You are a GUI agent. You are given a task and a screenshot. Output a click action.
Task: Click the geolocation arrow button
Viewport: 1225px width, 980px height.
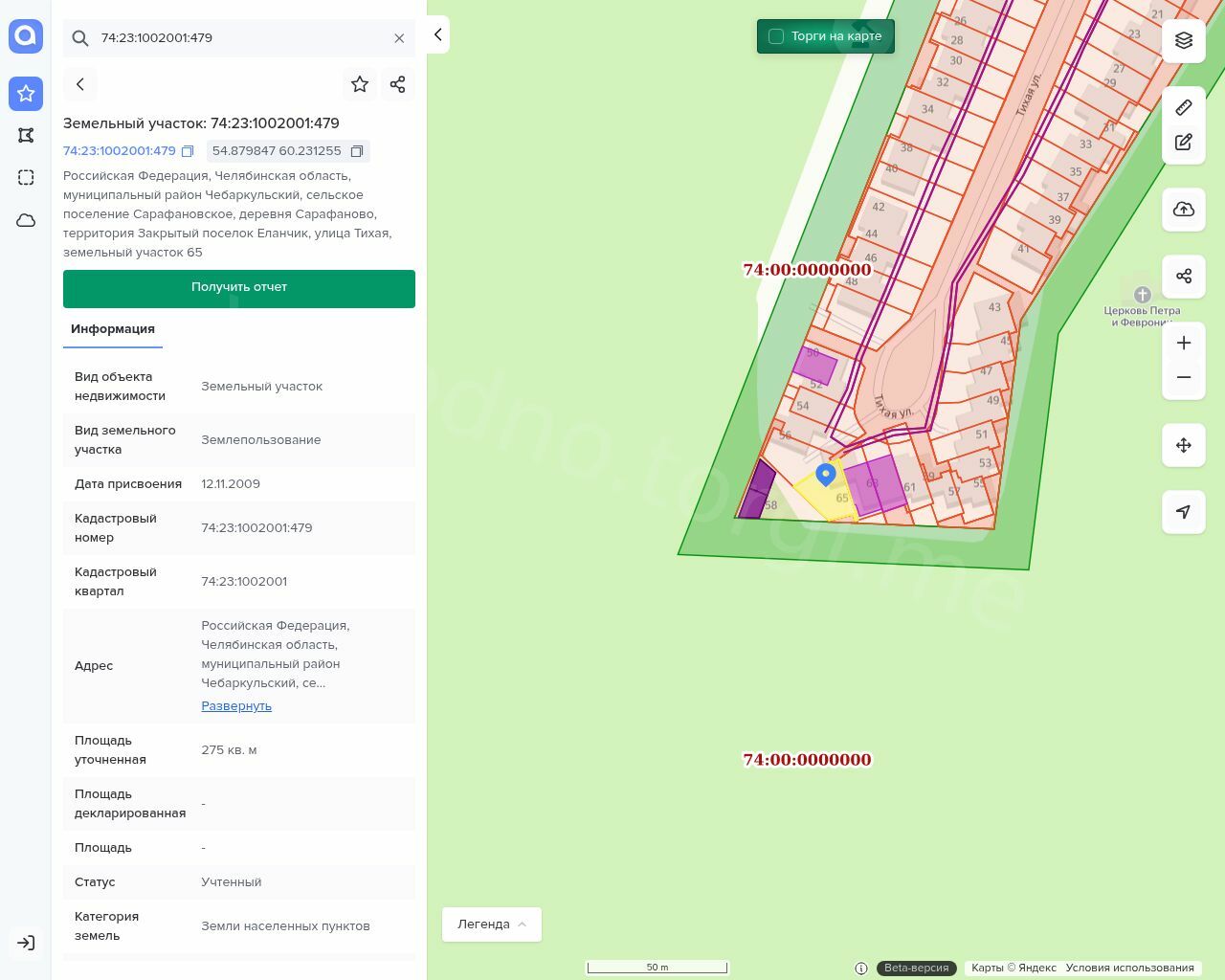(x=1184, y=512)
